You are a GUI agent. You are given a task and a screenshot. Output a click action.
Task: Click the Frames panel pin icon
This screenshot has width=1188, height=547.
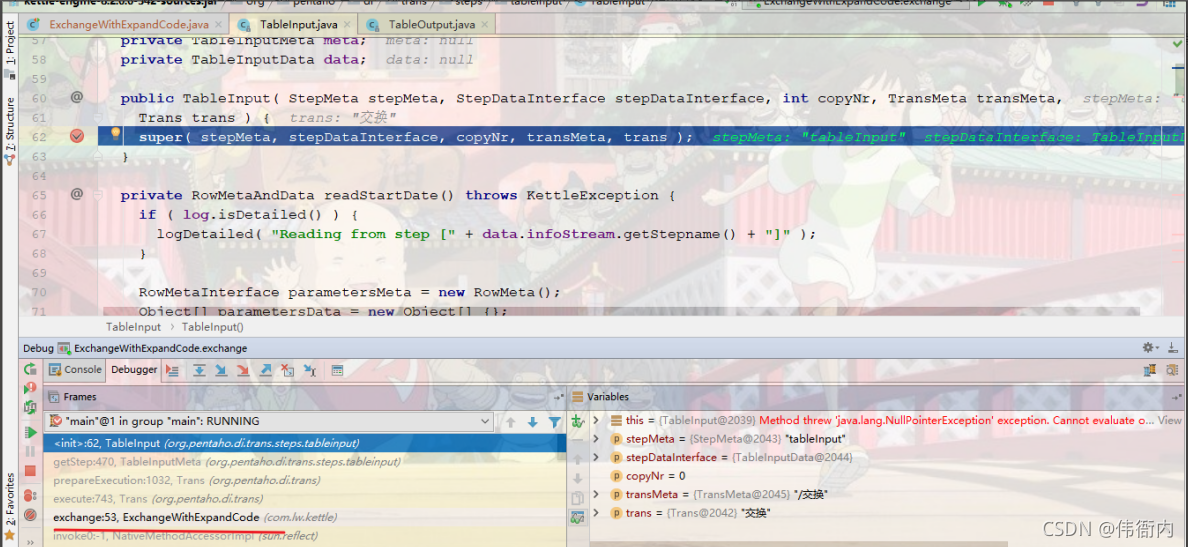[558, 397]
